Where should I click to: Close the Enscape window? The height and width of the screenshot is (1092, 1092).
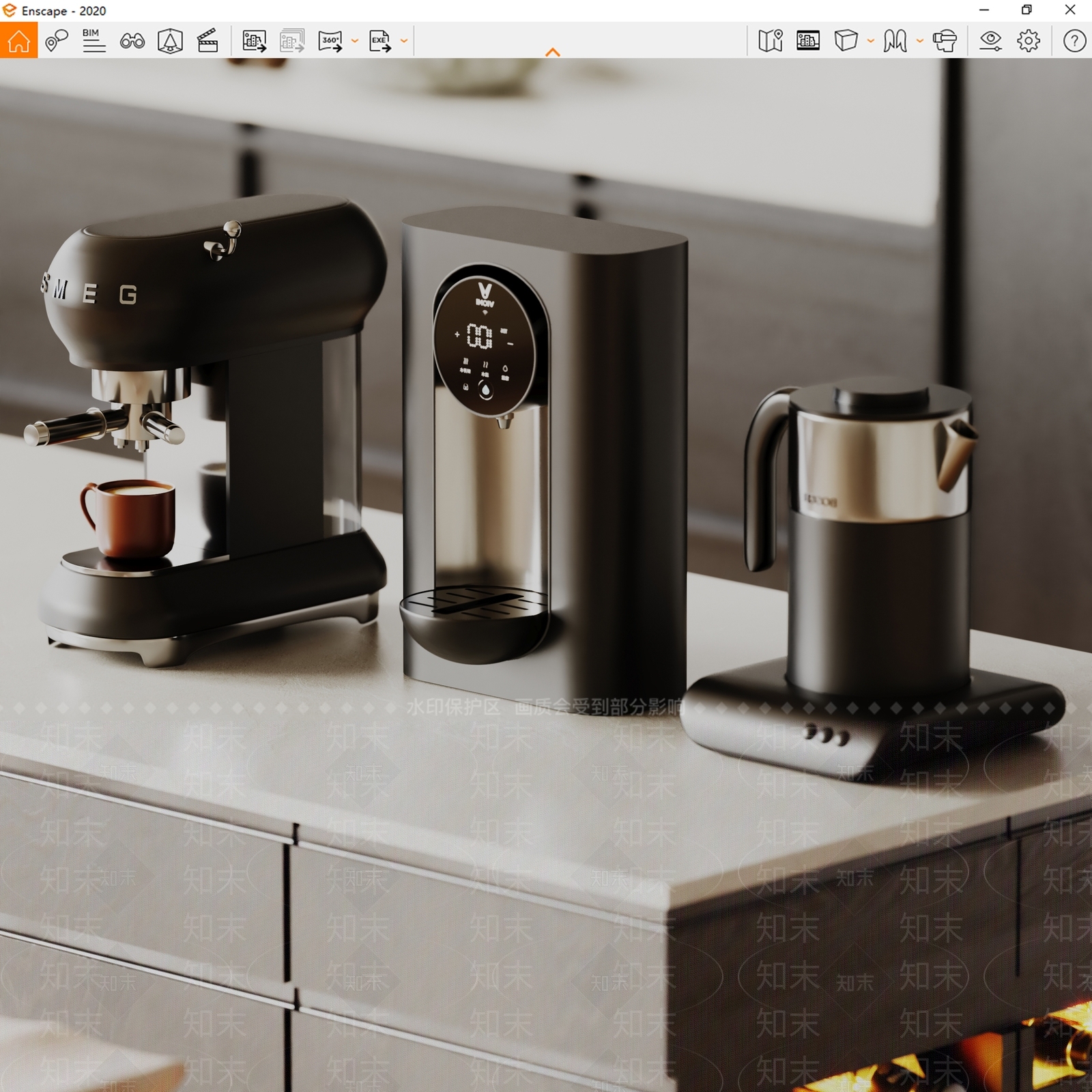click(x=1070, y=10)
